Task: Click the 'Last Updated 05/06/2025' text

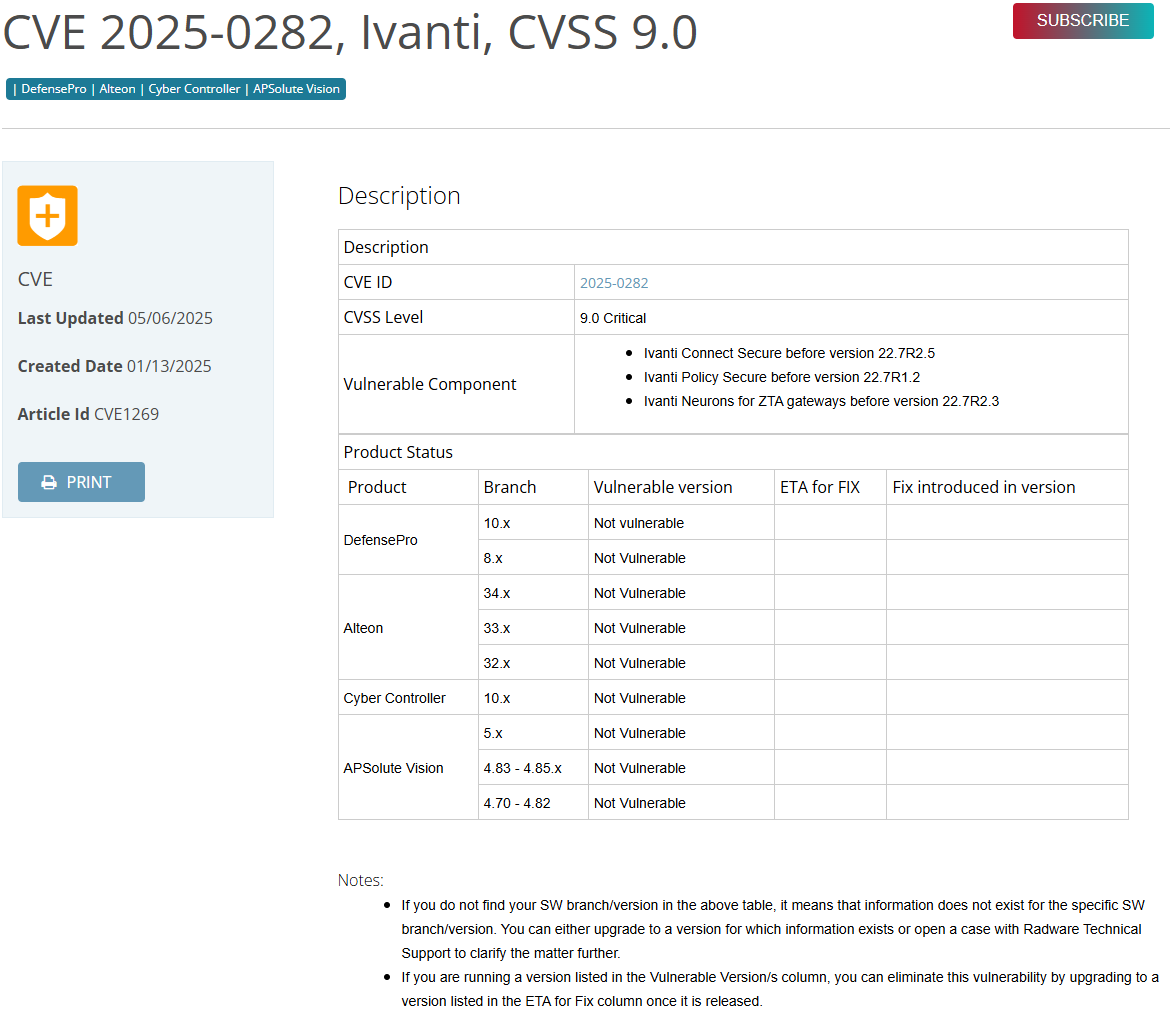Action: click(x=115, y=318)
